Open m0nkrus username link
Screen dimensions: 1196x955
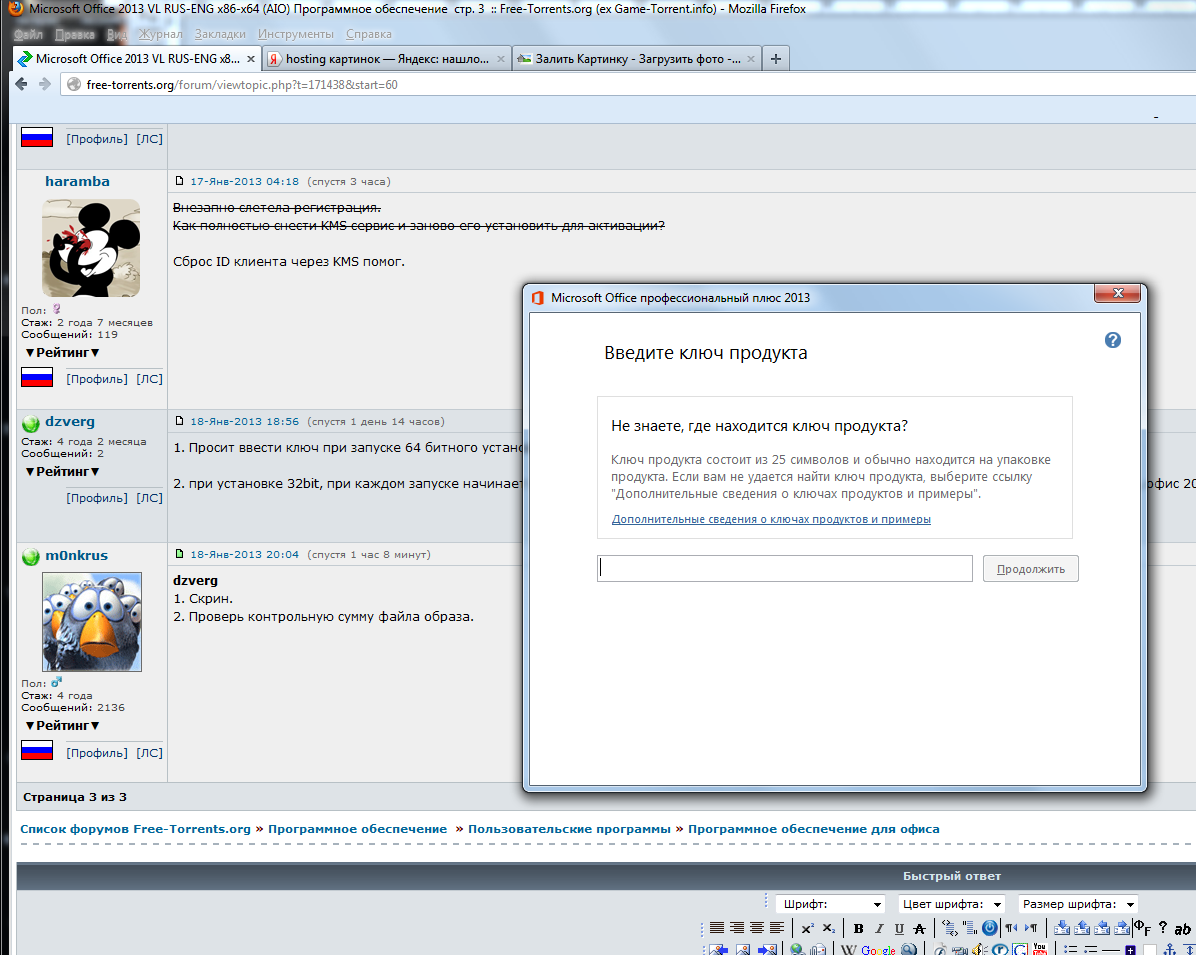click(x=76, y=555)
